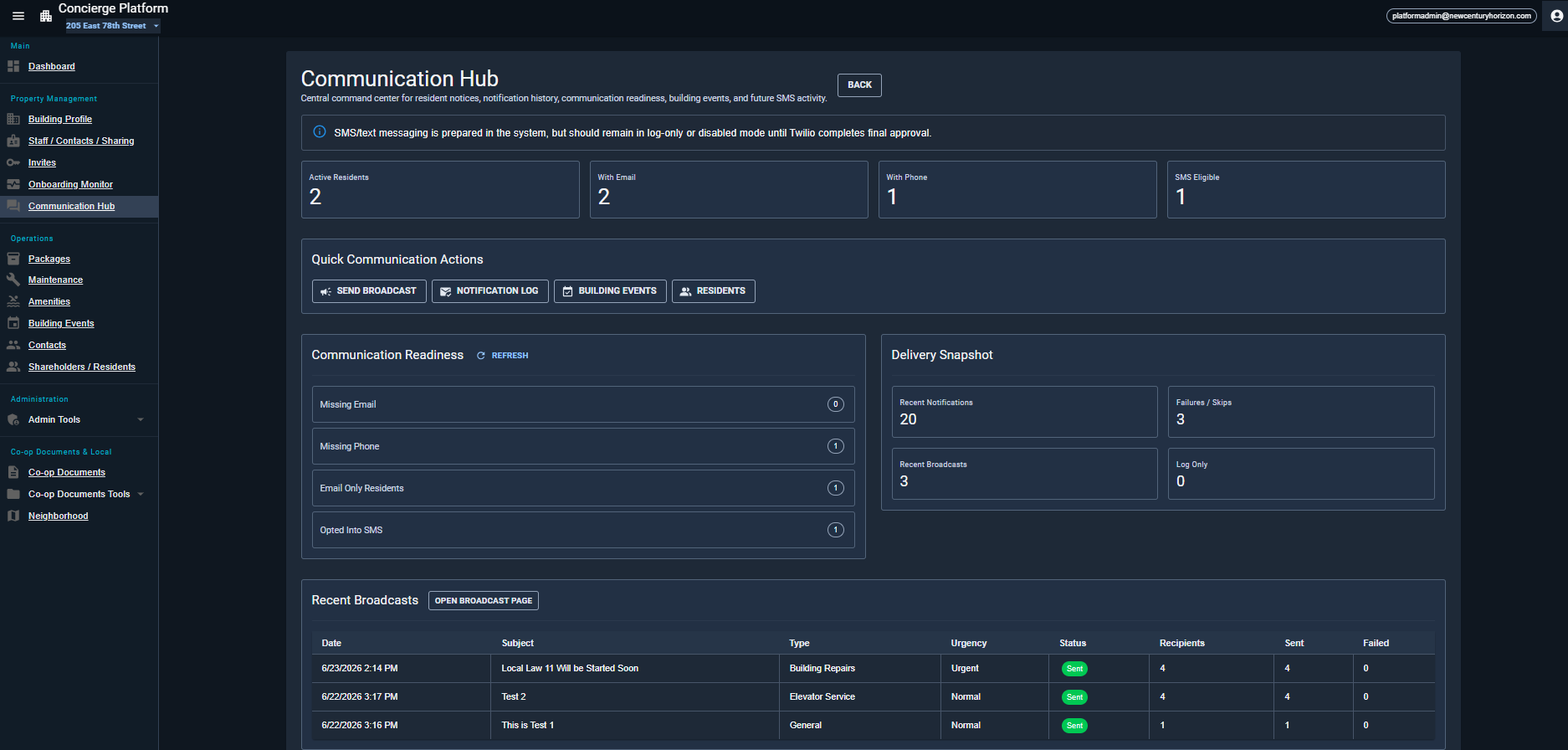This screenshot has width=1568, height=750.
Task: Click 'Local Law 11 Will be Started Soon' subject
Action: click(x=570, y=669)
